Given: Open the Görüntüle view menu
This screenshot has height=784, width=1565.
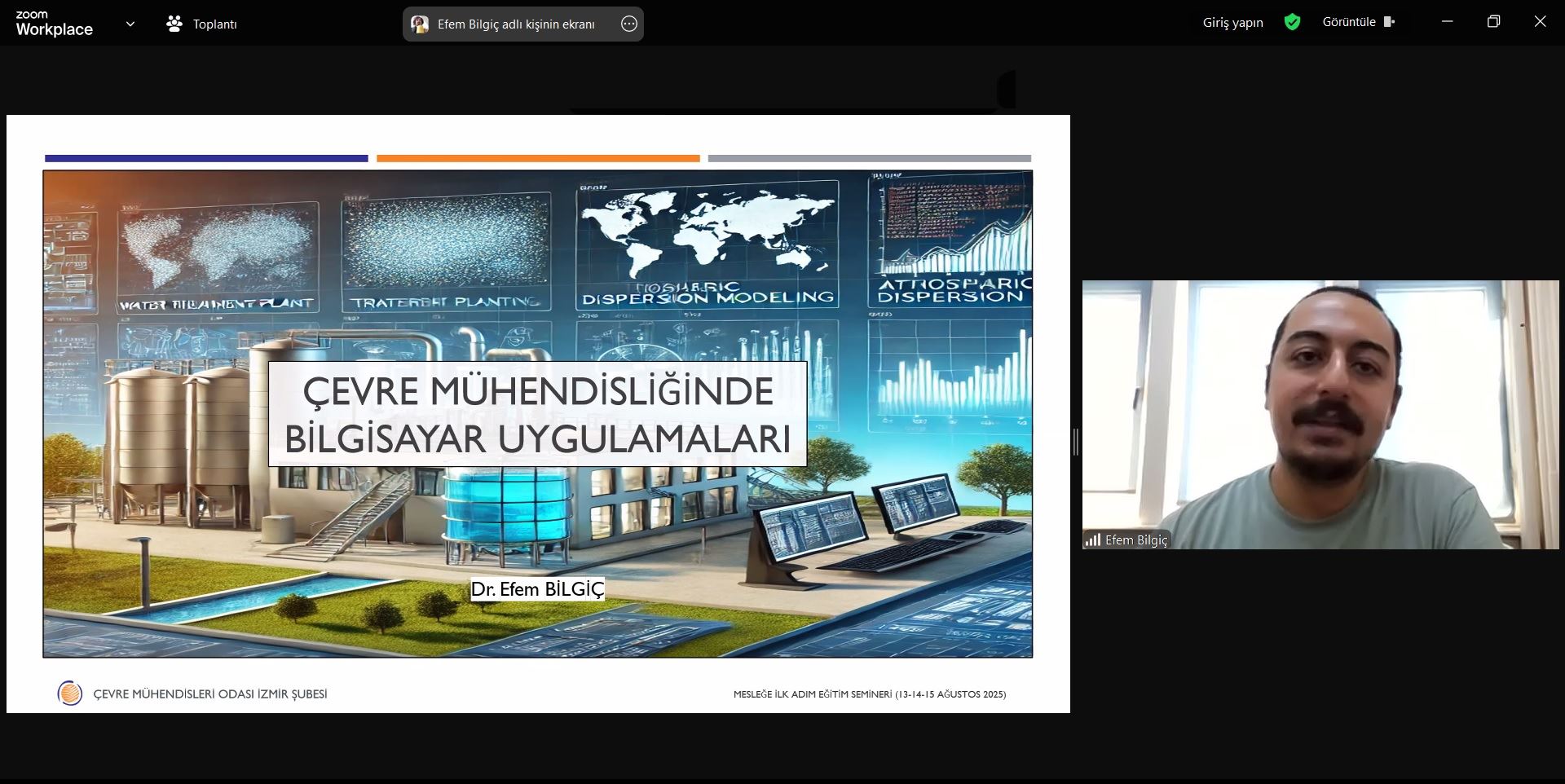Looking at the screenshot, I should pos(1348,22).
